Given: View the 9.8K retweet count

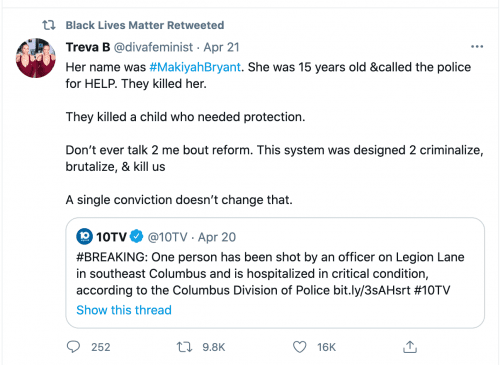Looking at the screenshot, I should coord(214,347).
